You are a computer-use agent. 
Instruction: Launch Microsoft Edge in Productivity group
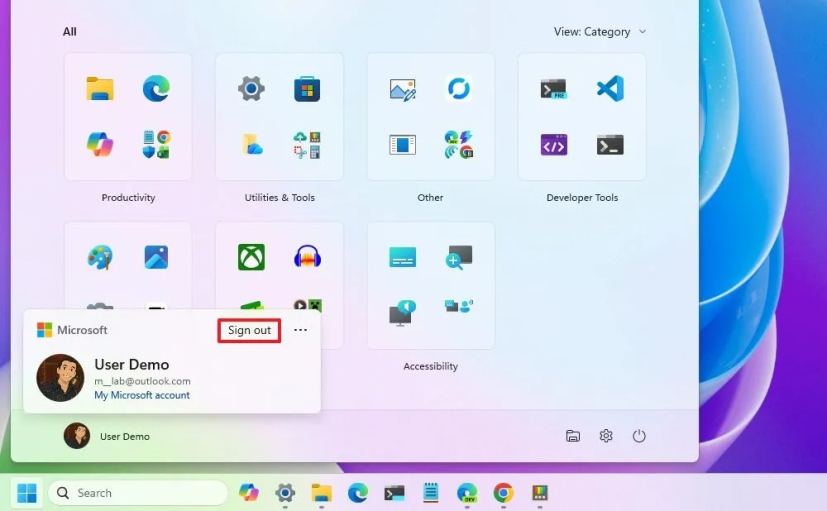(x=155, y=89)
